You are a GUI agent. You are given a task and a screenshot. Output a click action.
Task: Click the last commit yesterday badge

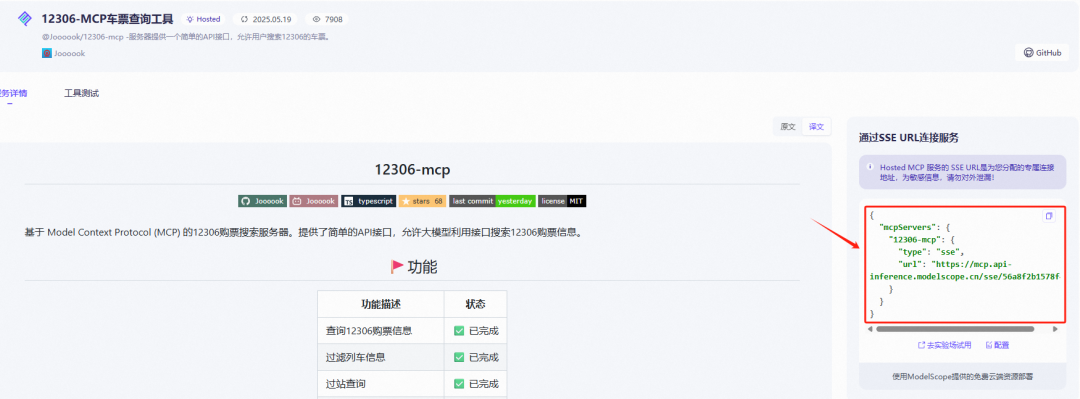492,201
